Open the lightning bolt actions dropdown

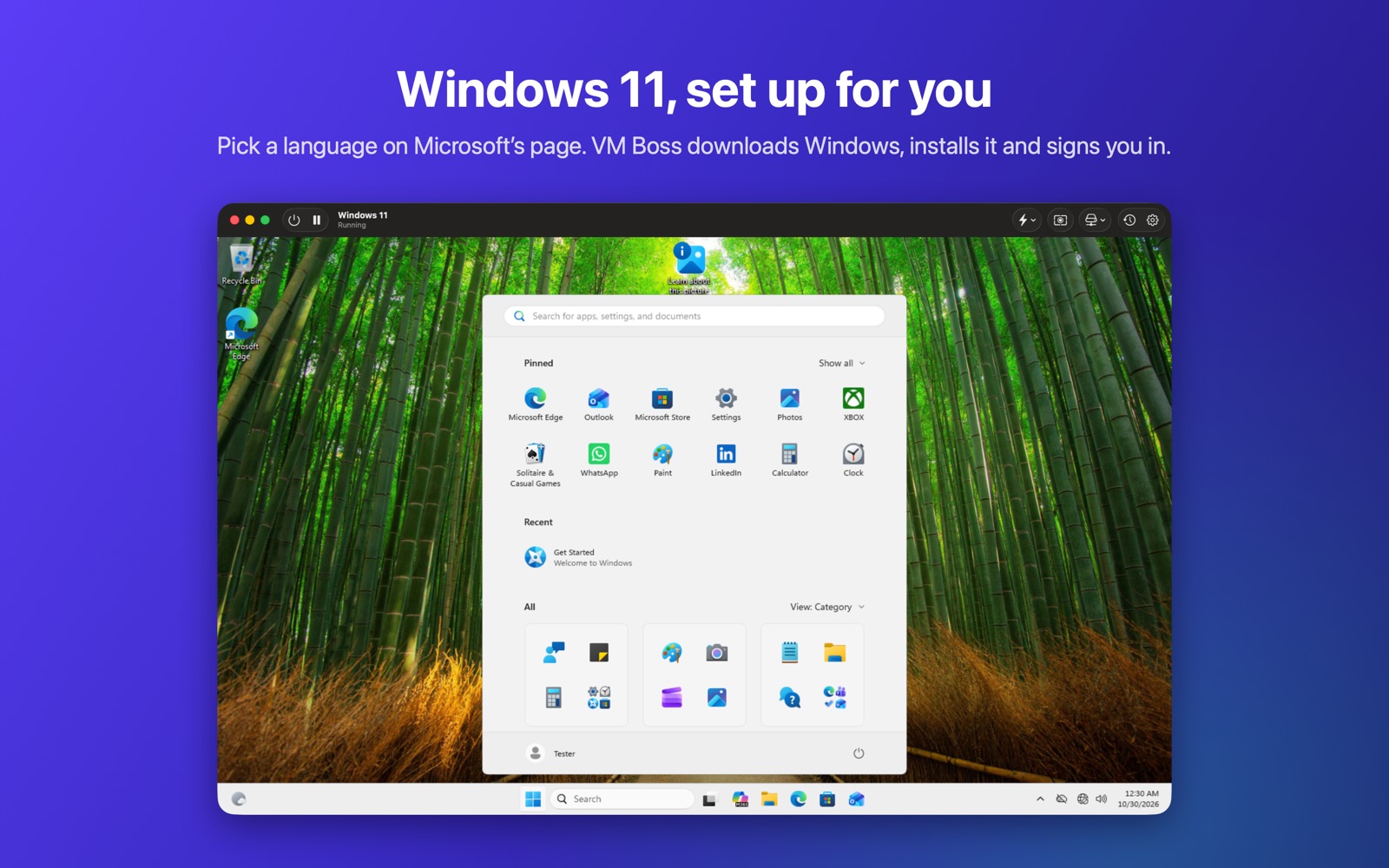[1026, 220]
